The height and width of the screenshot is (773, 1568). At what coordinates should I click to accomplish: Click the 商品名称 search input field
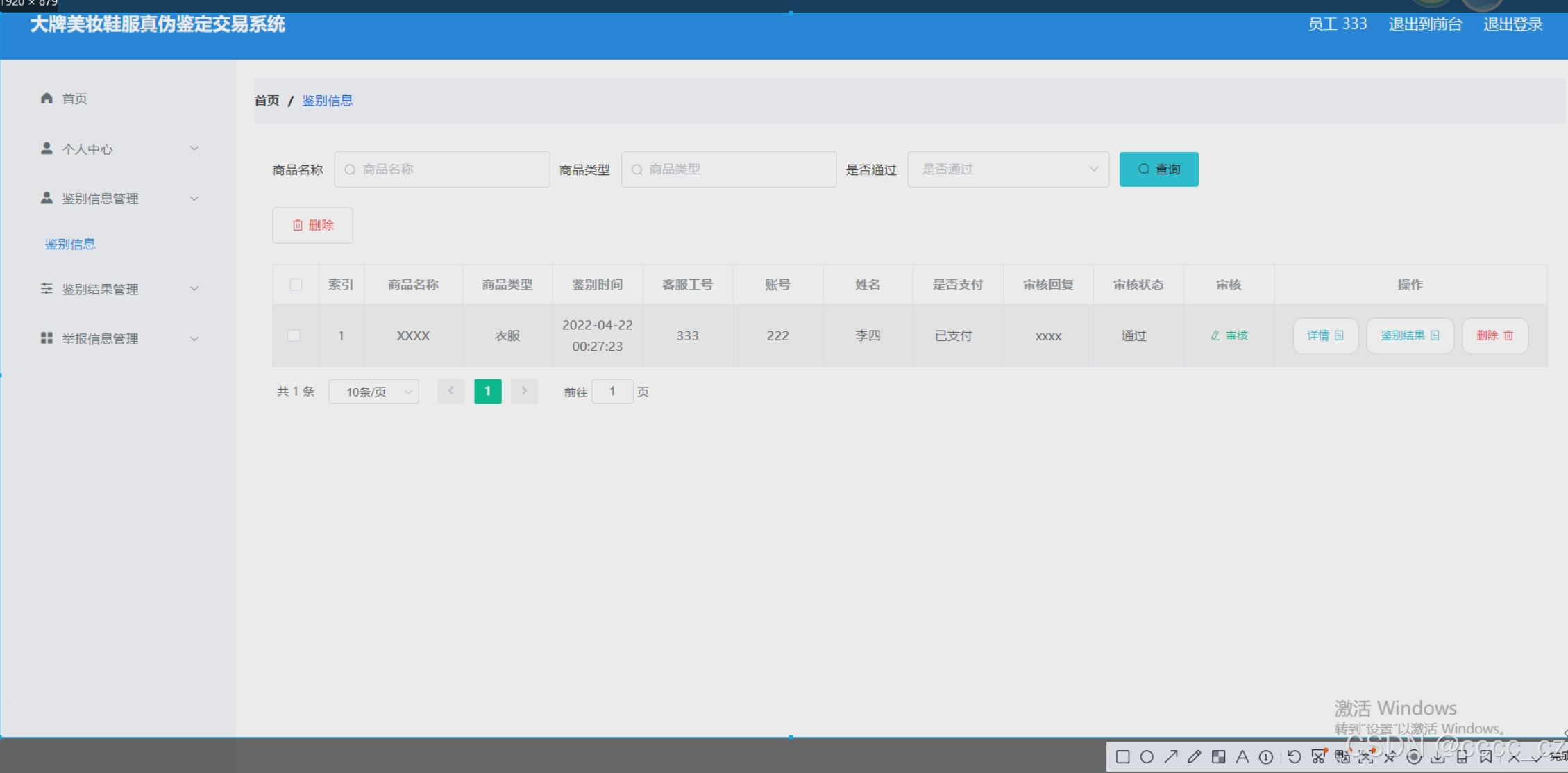[x=442, y=169]
